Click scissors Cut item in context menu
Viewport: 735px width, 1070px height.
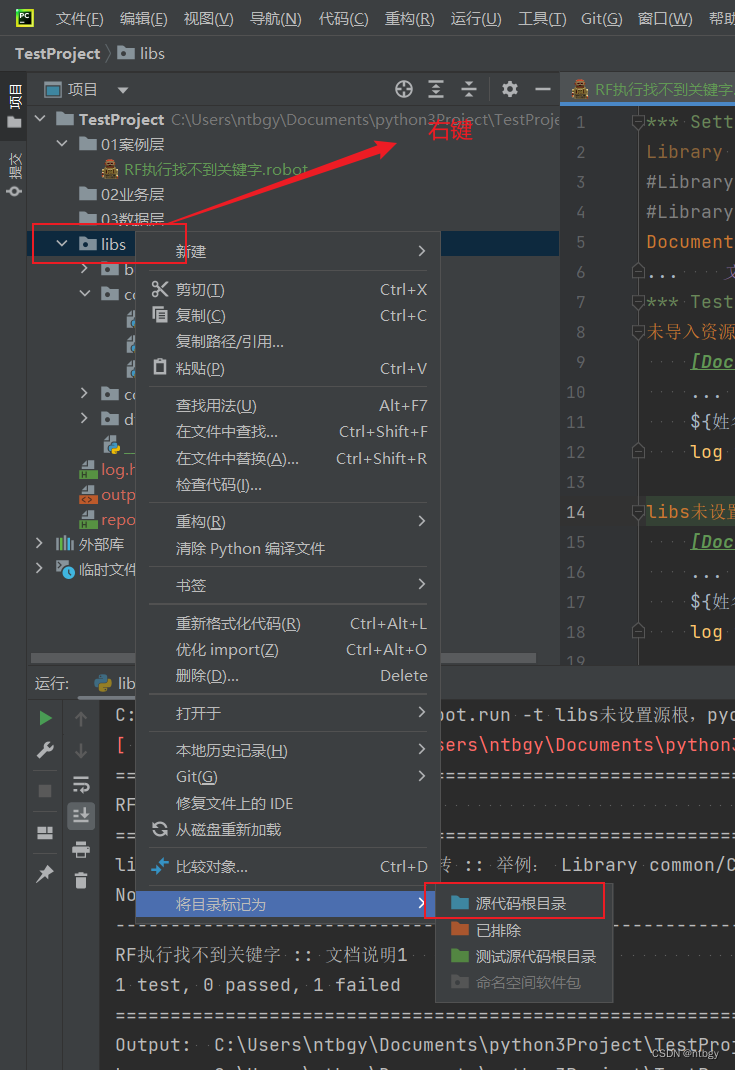pyautogui.click(x=289, y=289)
